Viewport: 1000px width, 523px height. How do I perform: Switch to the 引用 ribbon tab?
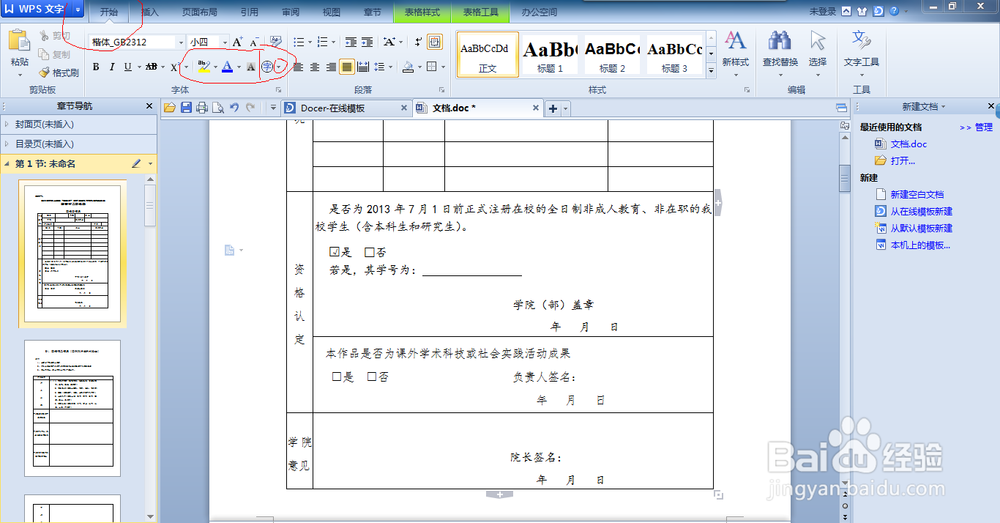pos(249,11)
